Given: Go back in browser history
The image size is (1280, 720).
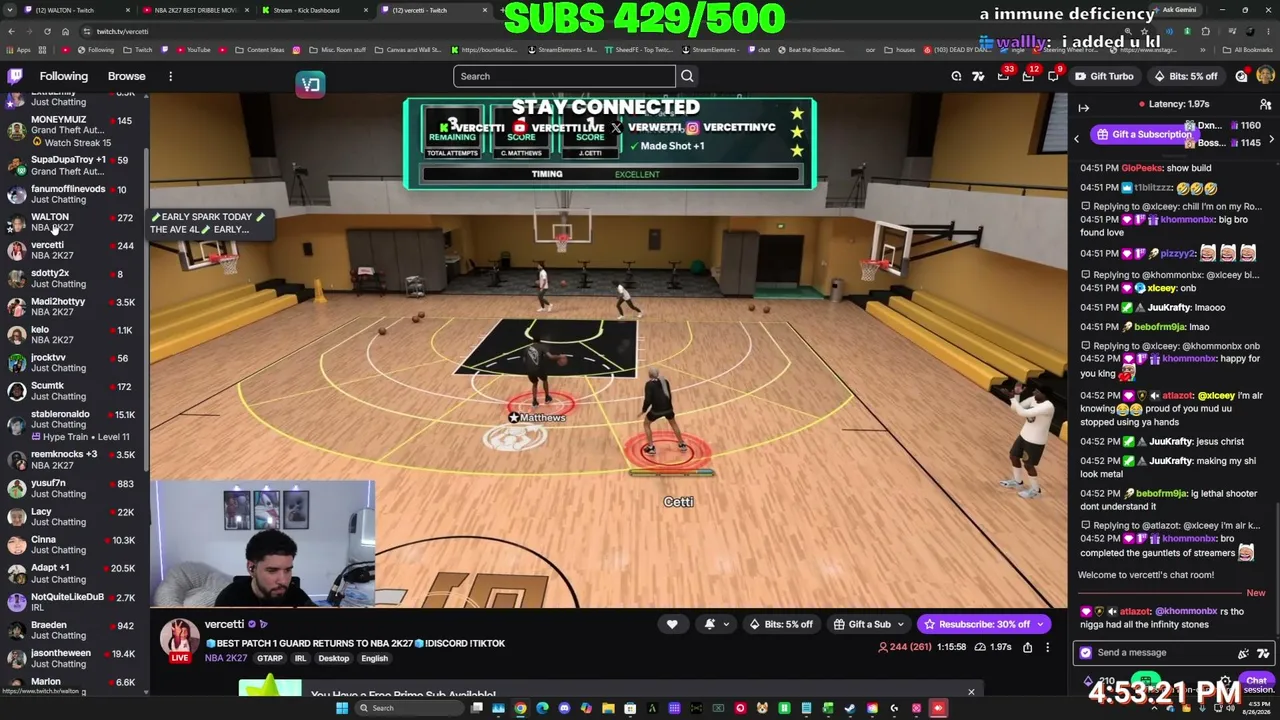Looking at the screenshot, I should point(10,32).
